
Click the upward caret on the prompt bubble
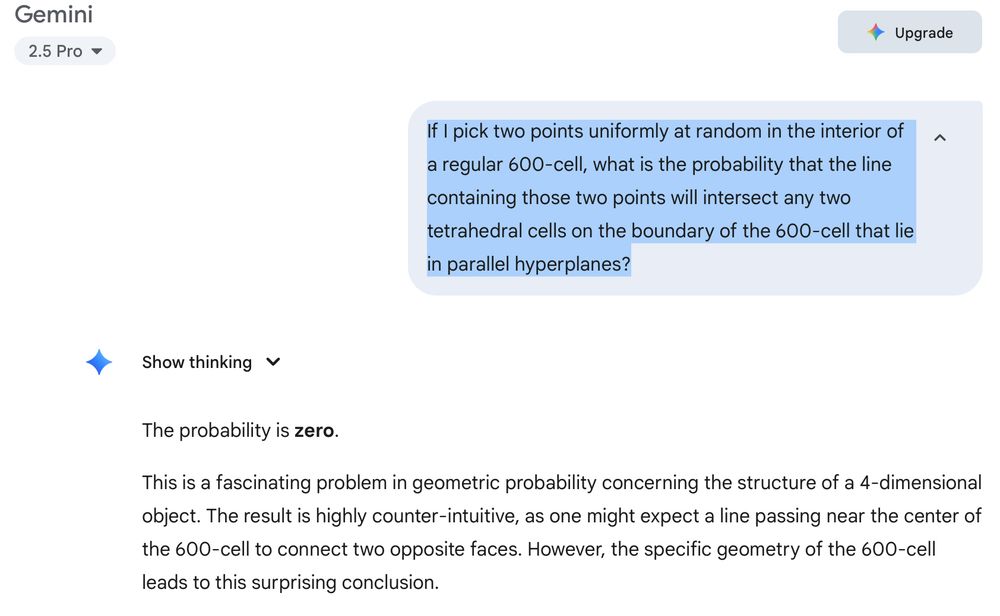pos(939,137)
